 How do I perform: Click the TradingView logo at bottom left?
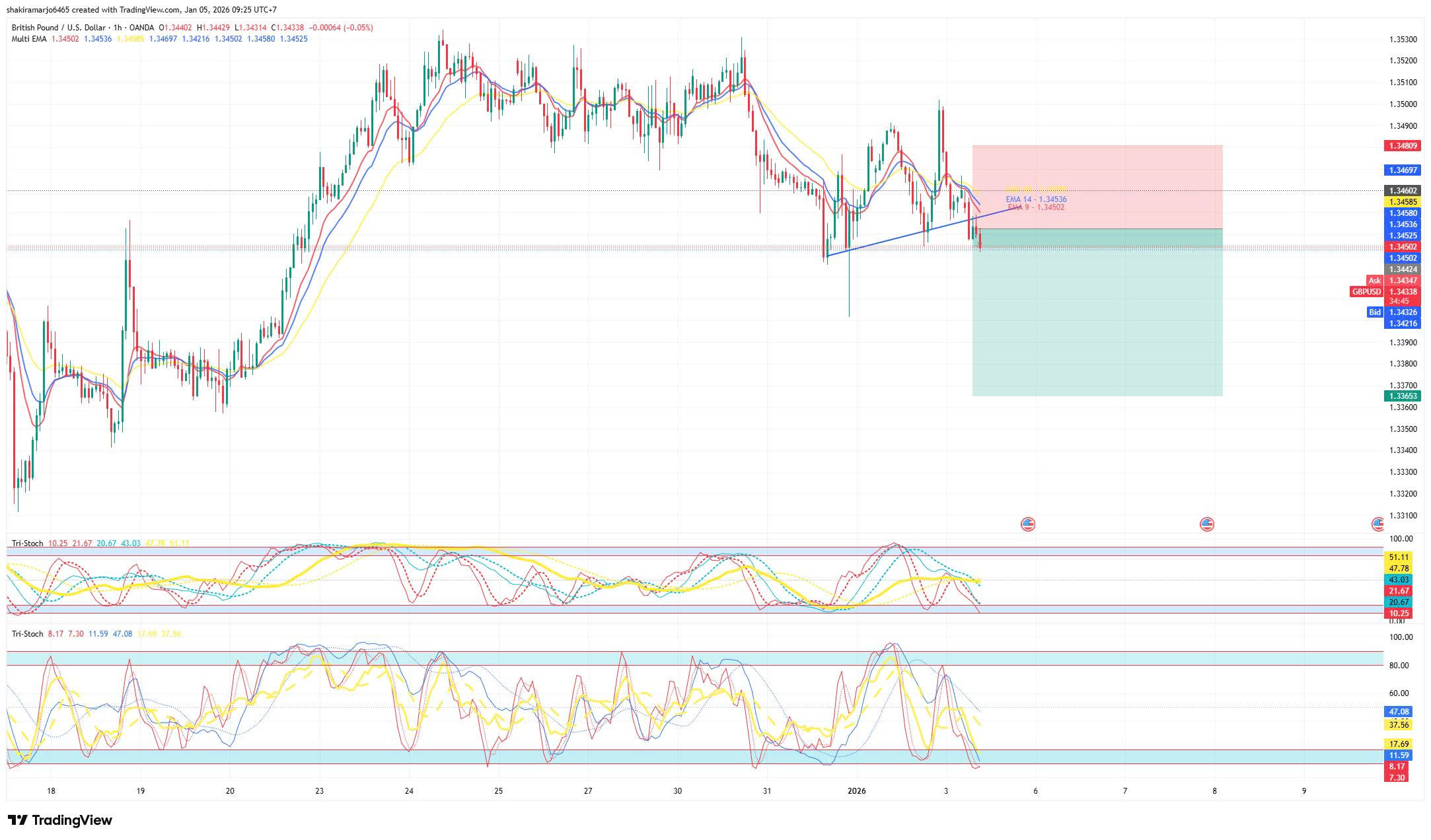[60, 820]
